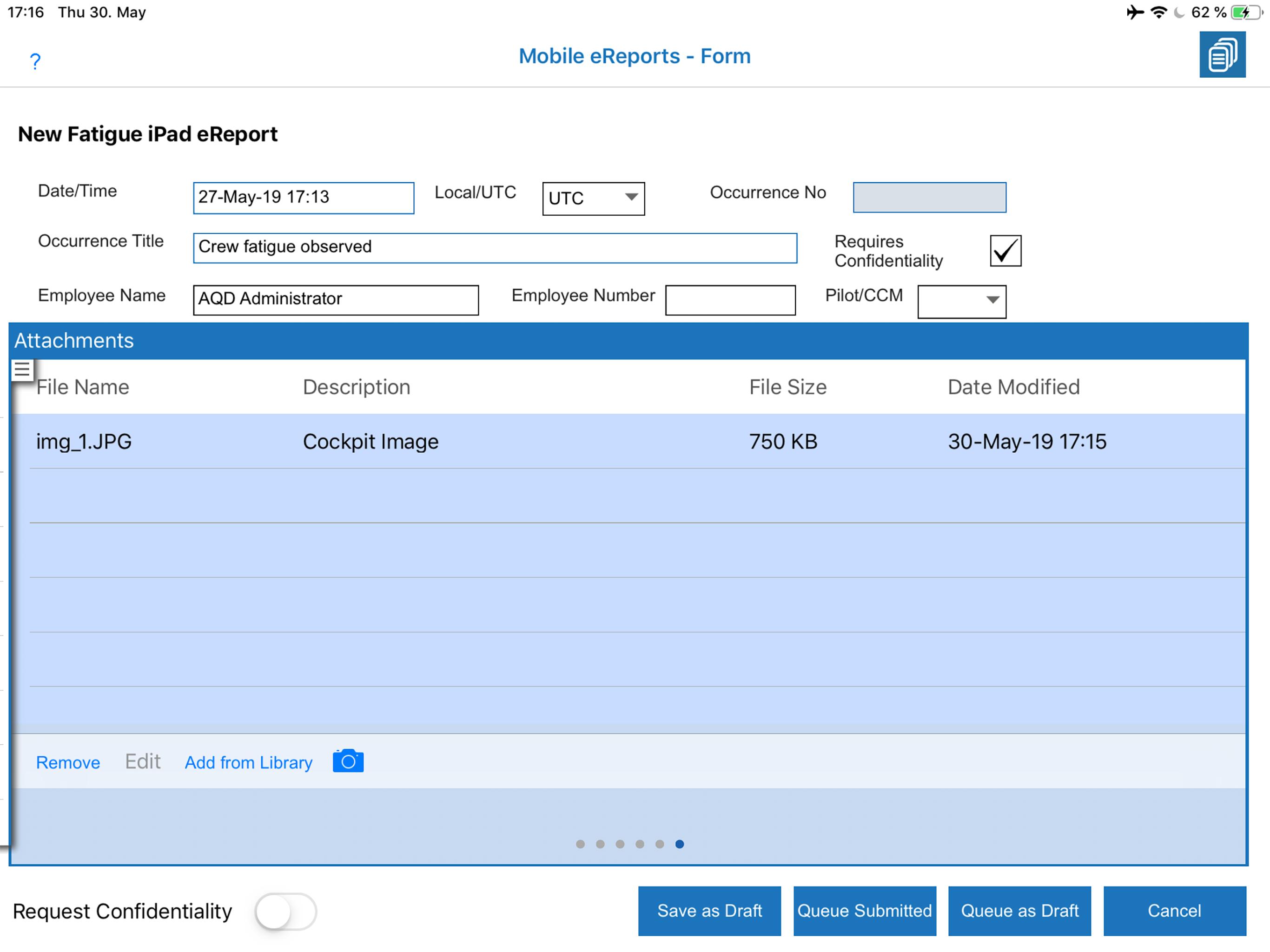Open the Local/UTC dropdown
The width and height of the screenshot is (1270, 952).
pos(593,198)
